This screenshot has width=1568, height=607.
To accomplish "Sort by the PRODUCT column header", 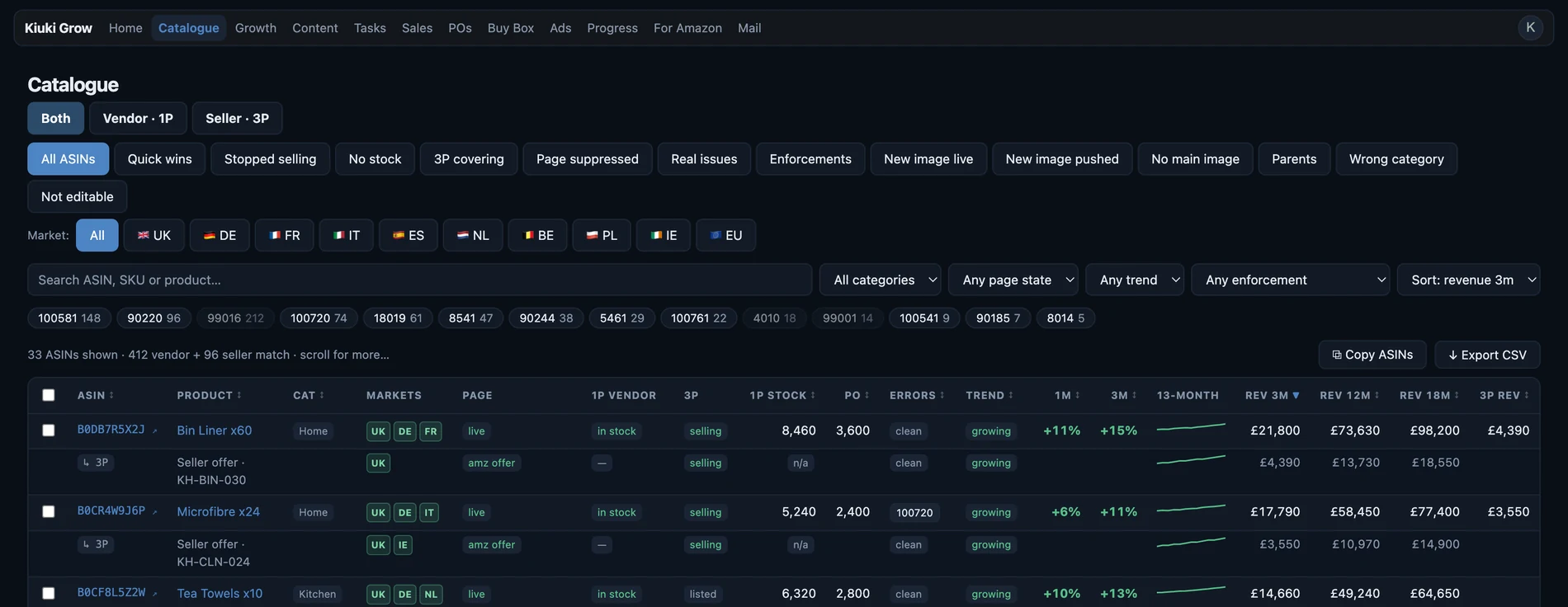I will pos(209,395).
